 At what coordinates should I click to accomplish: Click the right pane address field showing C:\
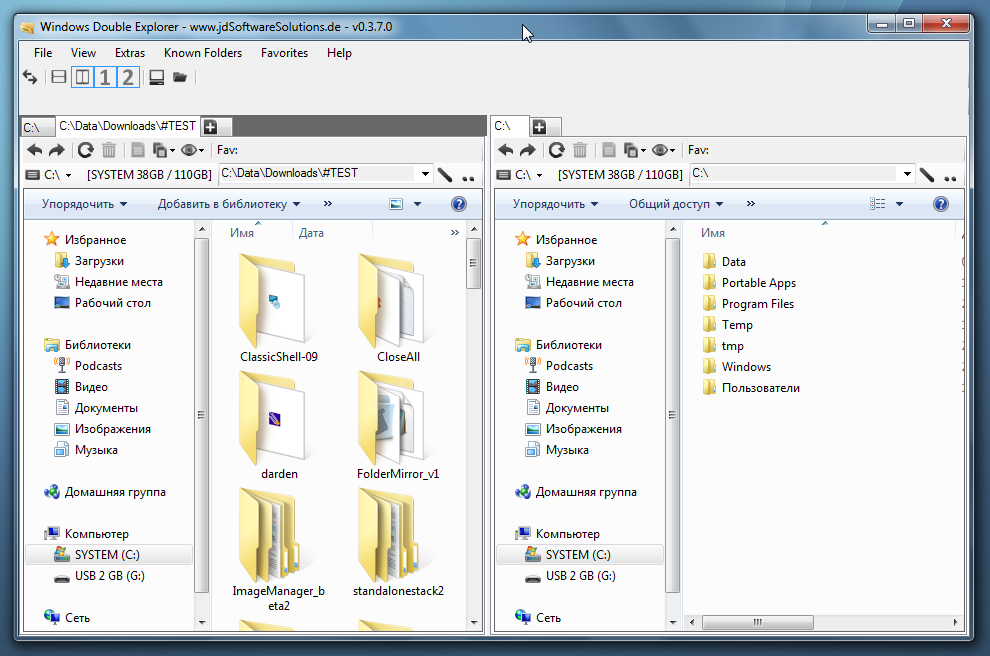795,173
